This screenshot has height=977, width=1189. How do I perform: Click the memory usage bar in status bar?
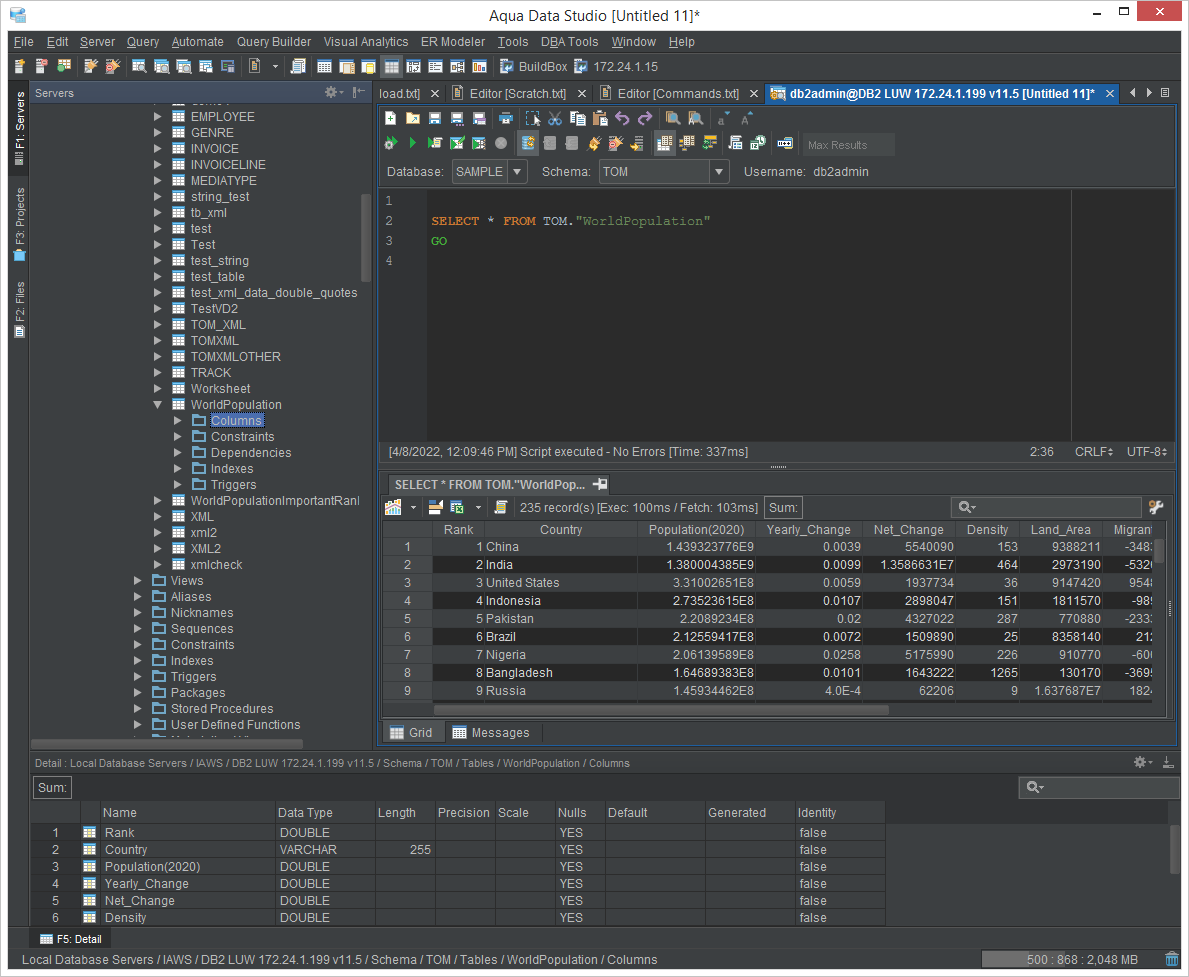click(1070, 960)
